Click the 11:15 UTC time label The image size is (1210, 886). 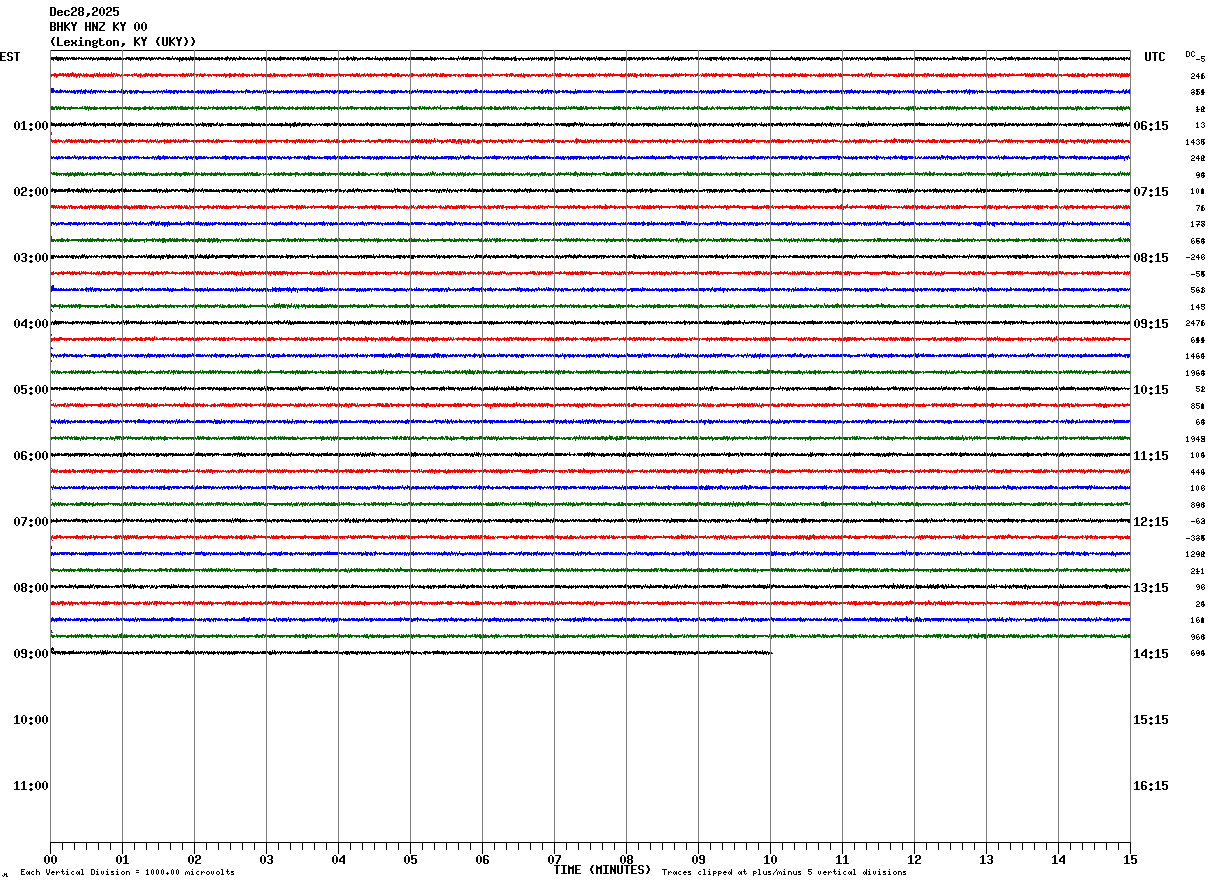click(1151, 456)
